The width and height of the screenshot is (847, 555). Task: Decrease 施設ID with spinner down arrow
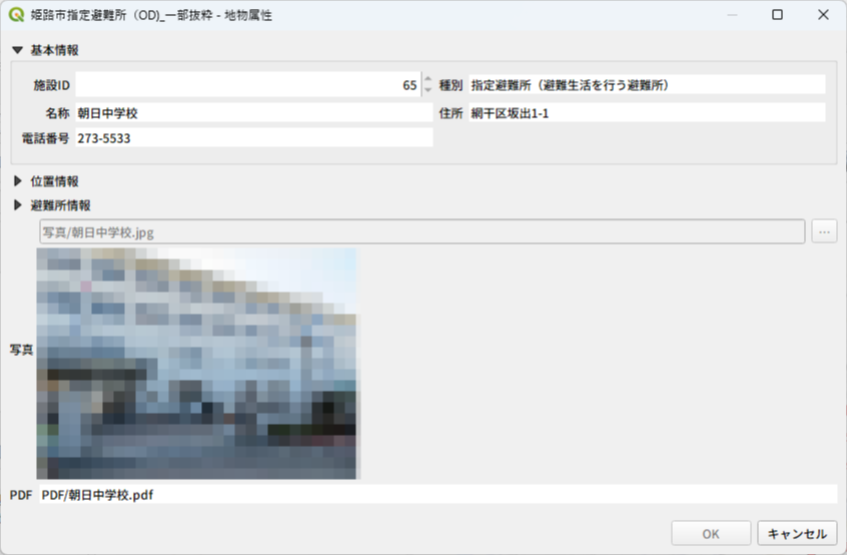(x=428, y=90)
